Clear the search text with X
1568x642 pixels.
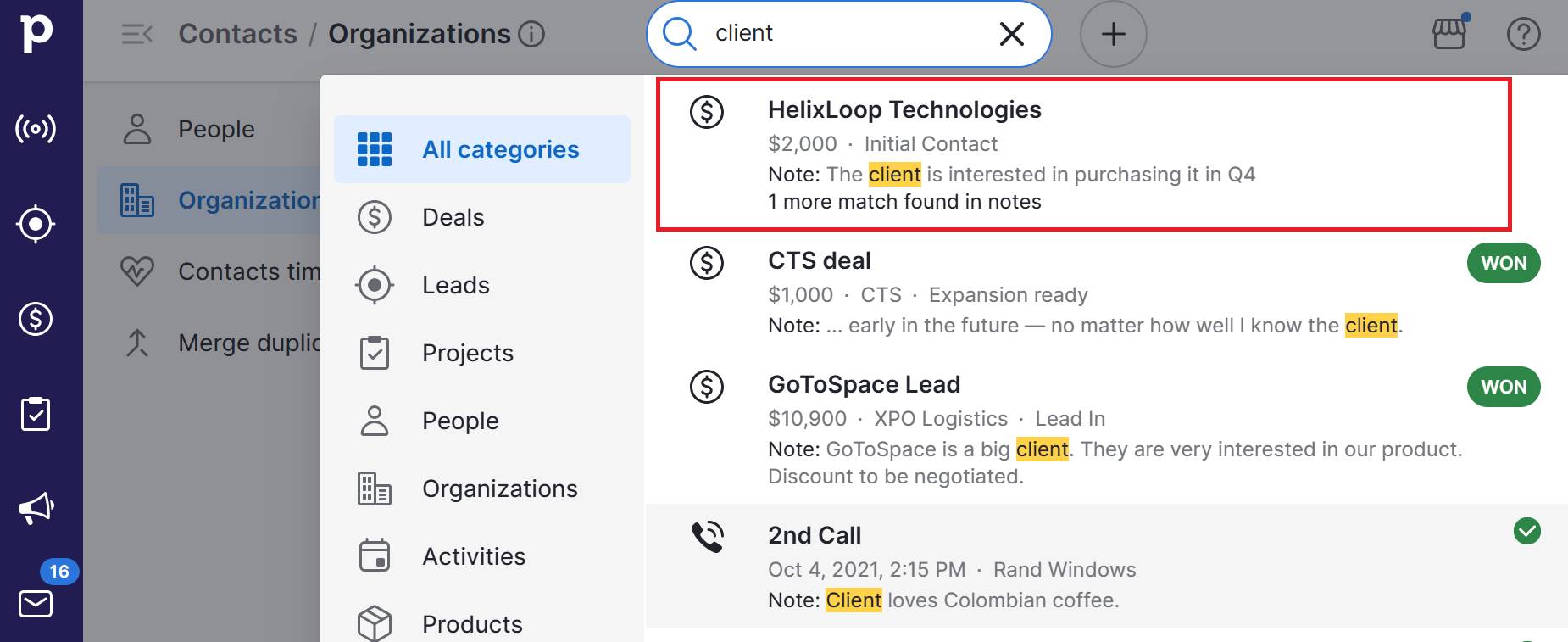pyautogui.click(x=1012, y=34)
